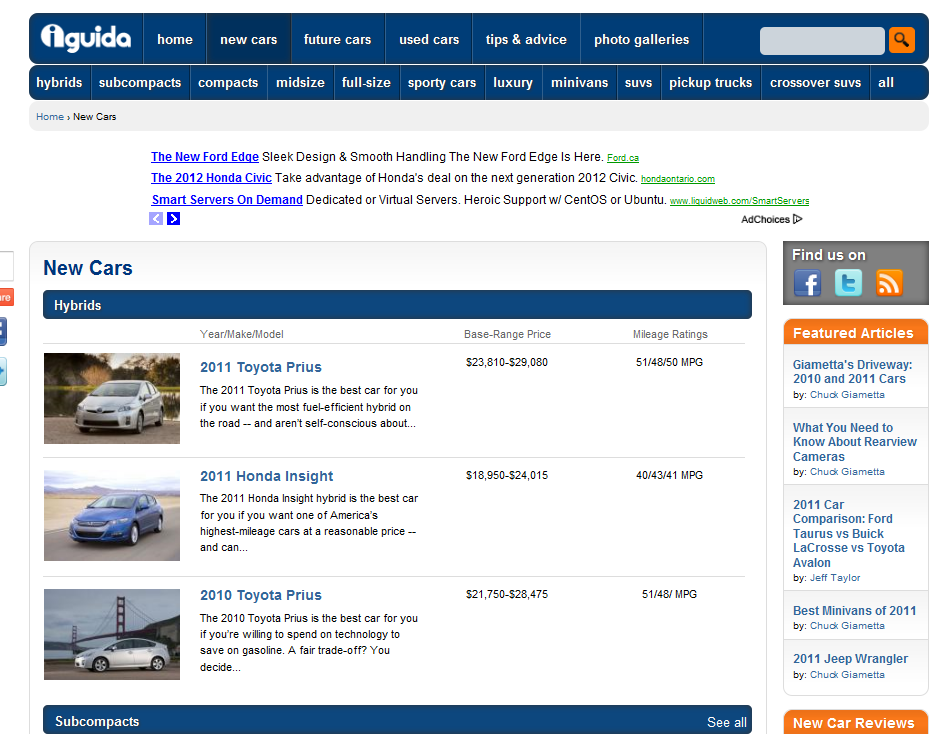Click the liquidweb.com/SmartServers ad URL
947x734 pixels.
pyautogui.click(x=739, y=201)
